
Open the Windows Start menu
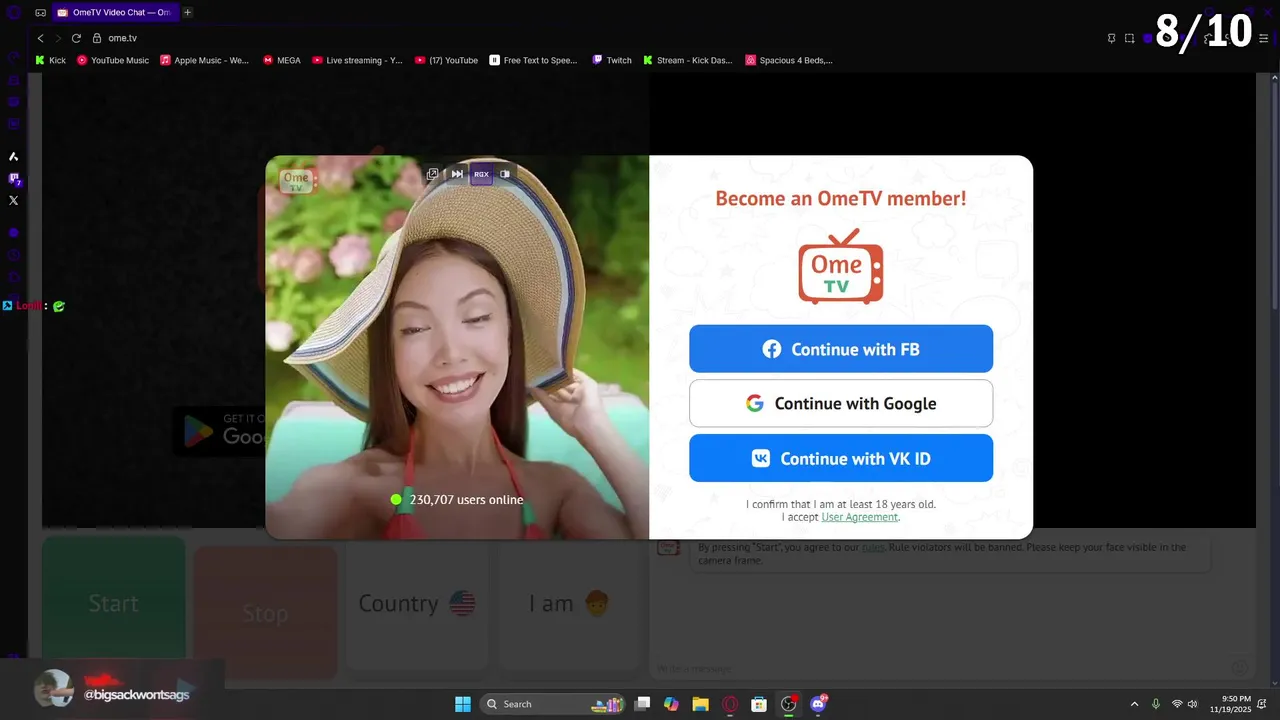coord(463,704)
